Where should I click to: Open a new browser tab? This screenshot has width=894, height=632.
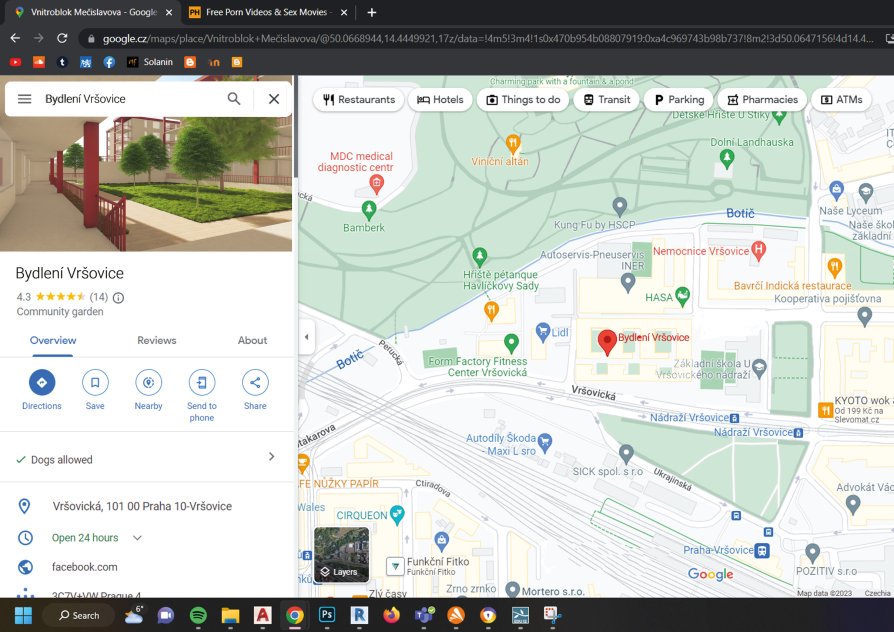(372, 12)
